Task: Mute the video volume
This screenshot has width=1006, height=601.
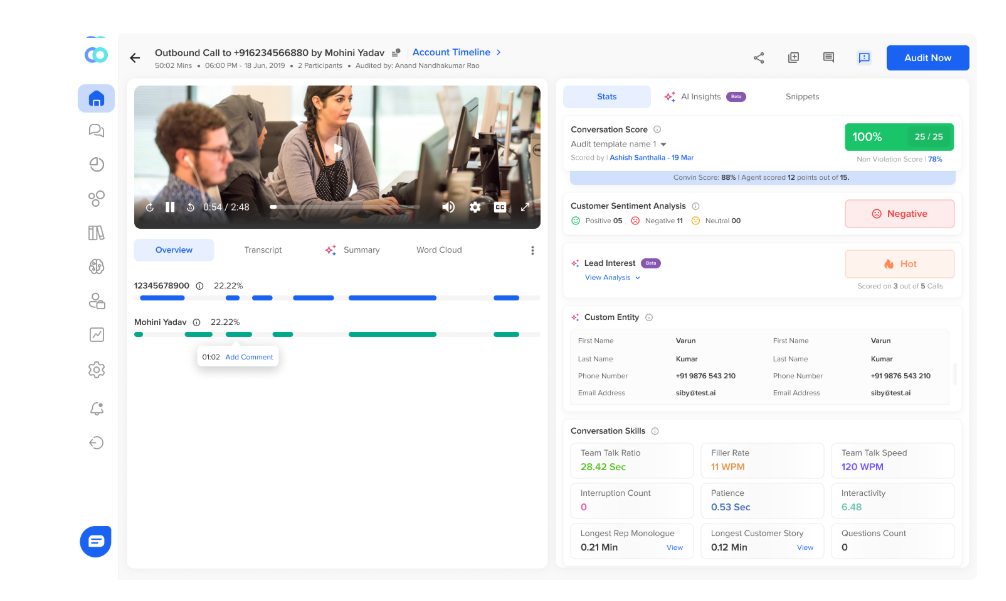Action: point(448,207)
